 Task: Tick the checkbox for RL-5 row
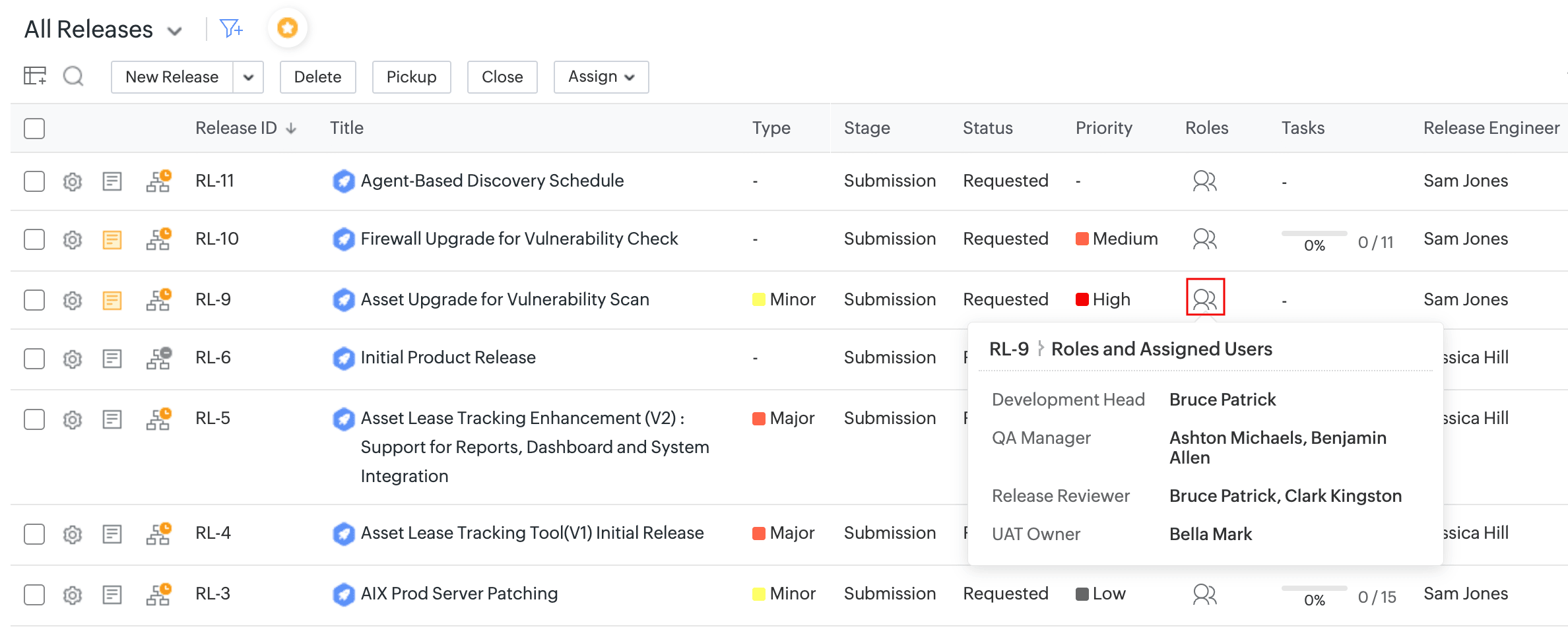coord(34,419)
